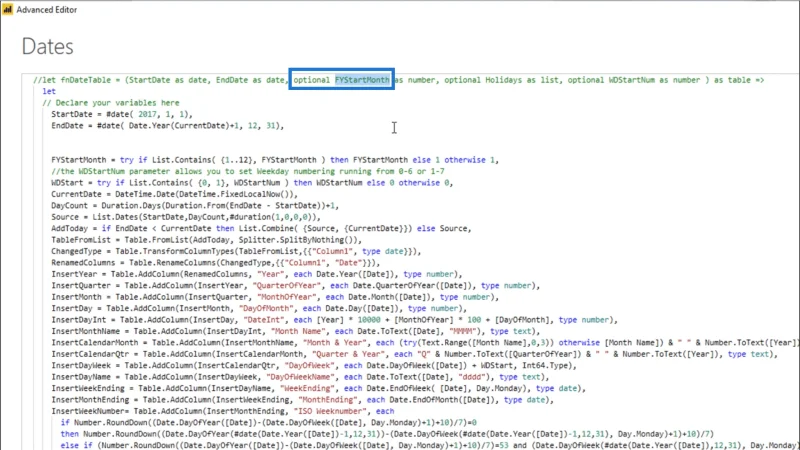Viewport: 800px width, 450px height.
Task: Click the RenamedColumns = Table.RenameColumns line
Action: tap(215, 263)
